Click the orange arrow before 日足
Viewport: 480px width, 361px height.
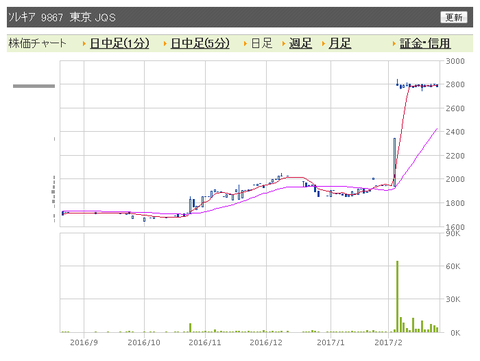245,44
